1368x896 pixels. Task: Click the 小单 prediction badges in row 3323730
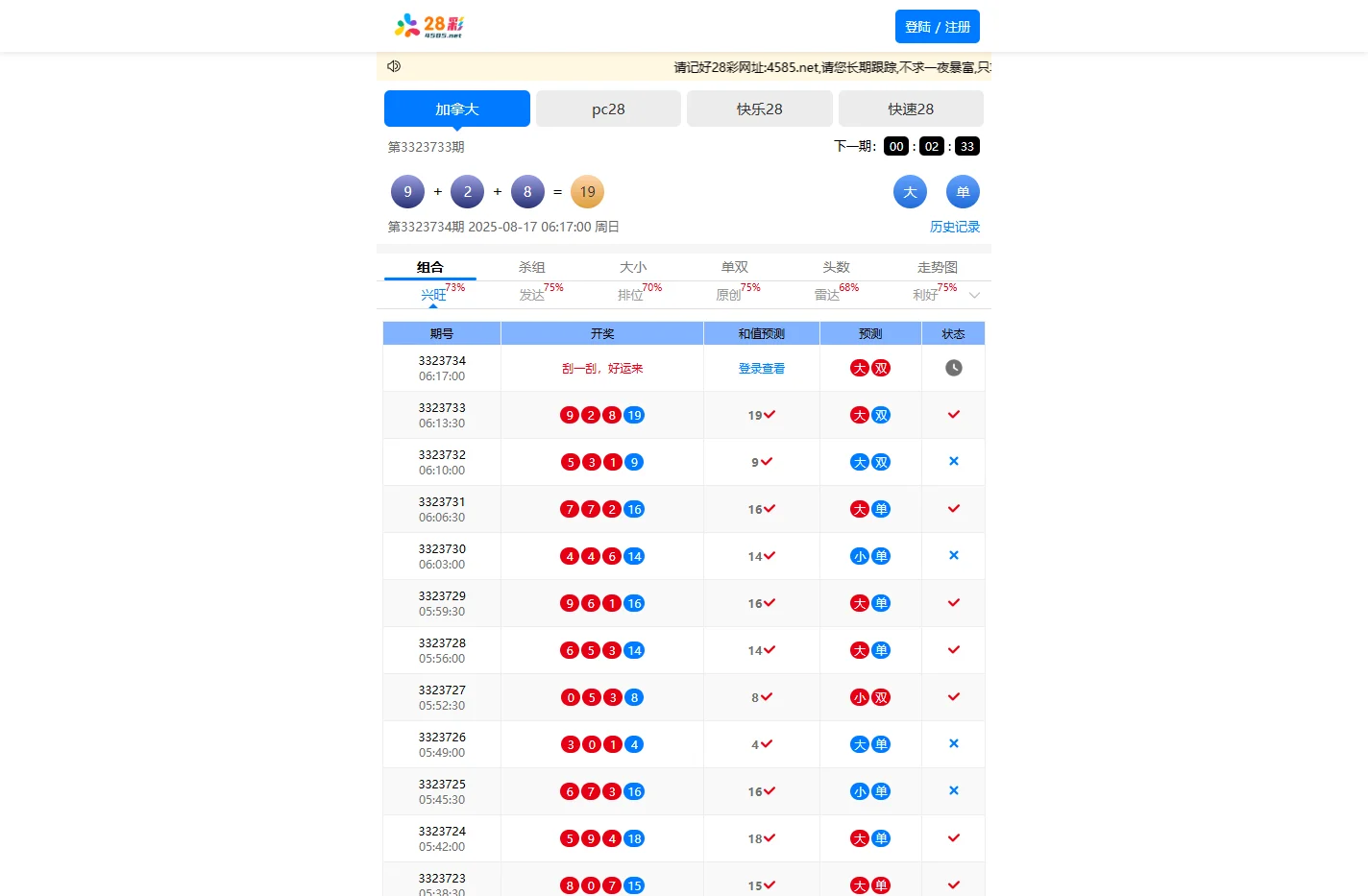pos(870,556)
